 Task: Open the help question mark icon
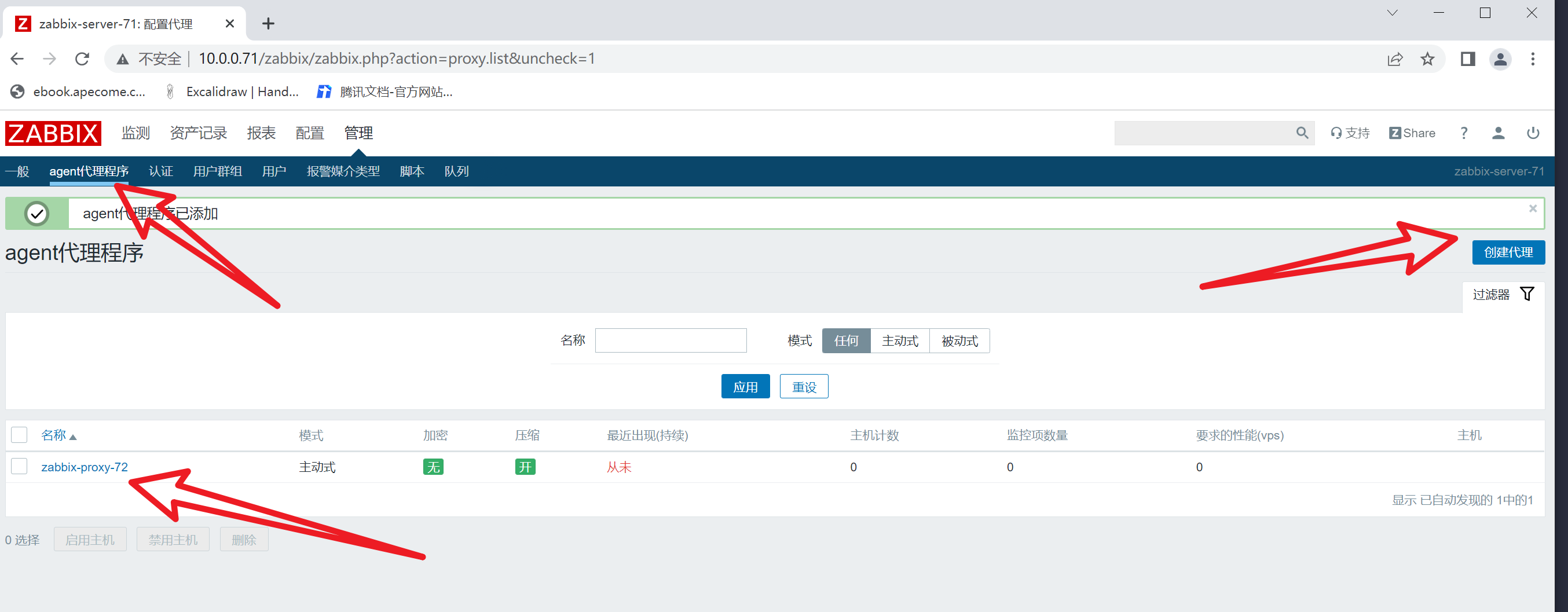click(1464, 133)
